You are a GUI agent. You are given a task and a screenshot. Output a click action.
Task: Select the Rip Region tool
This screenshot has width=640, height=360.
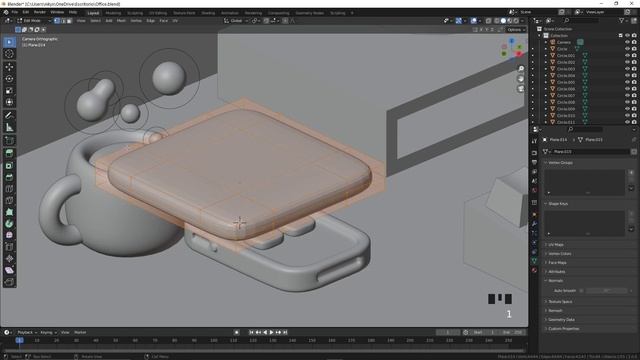(x=9, y=282)
